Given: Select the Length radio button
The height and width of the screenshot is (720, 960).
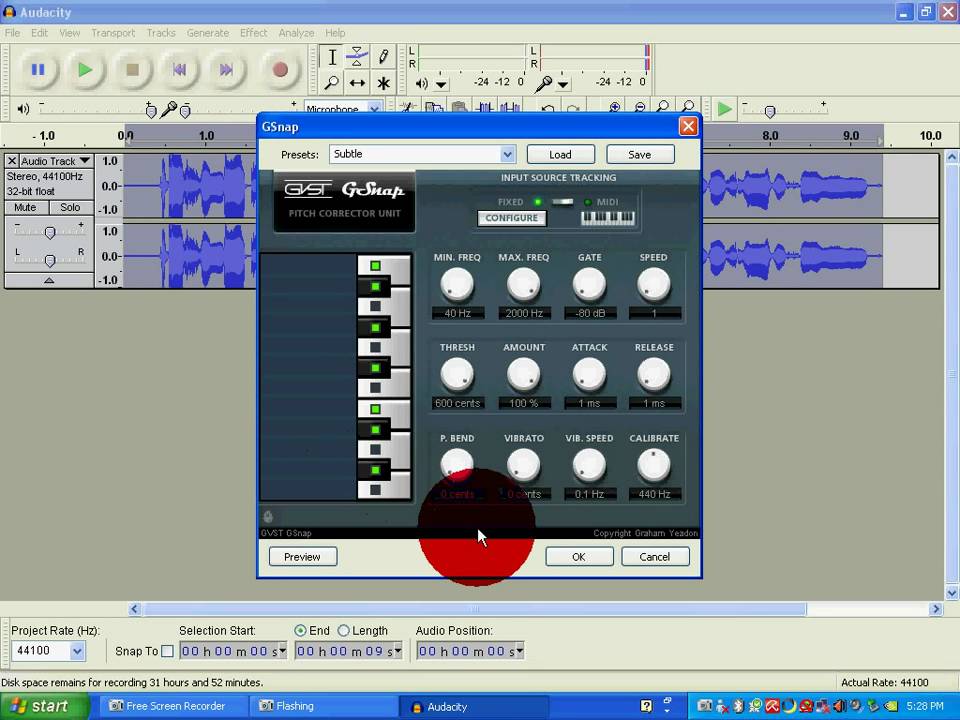Looking at the screenshot, I should pyautogui.click(x=343, y=631).
